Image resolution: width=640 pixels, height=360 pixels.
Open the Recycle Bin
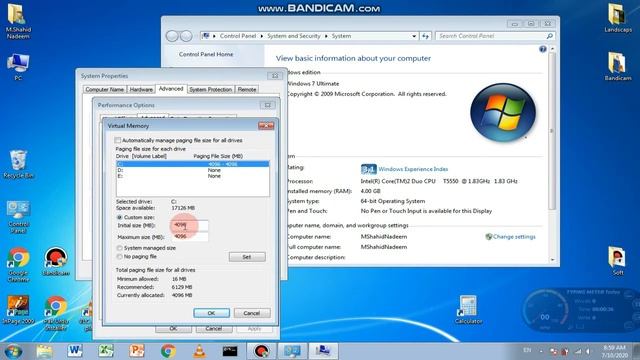pos(18,164)
